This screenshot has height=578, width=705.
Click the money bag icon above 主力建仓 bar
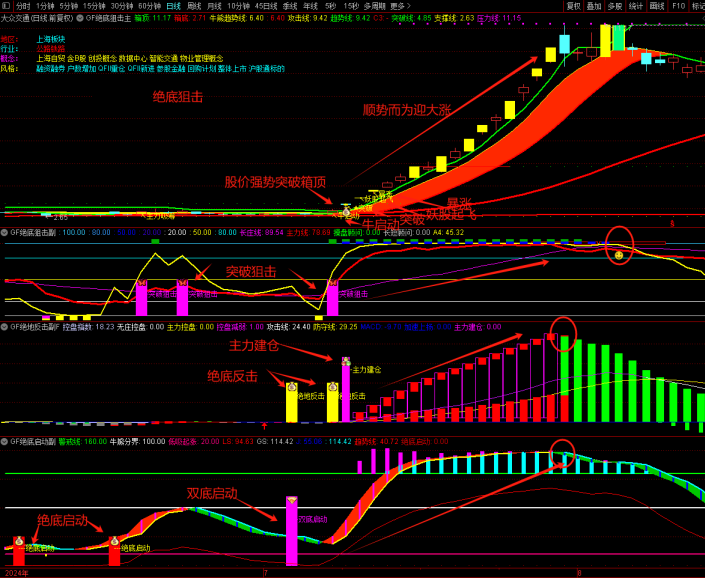(x=346, y=361)
